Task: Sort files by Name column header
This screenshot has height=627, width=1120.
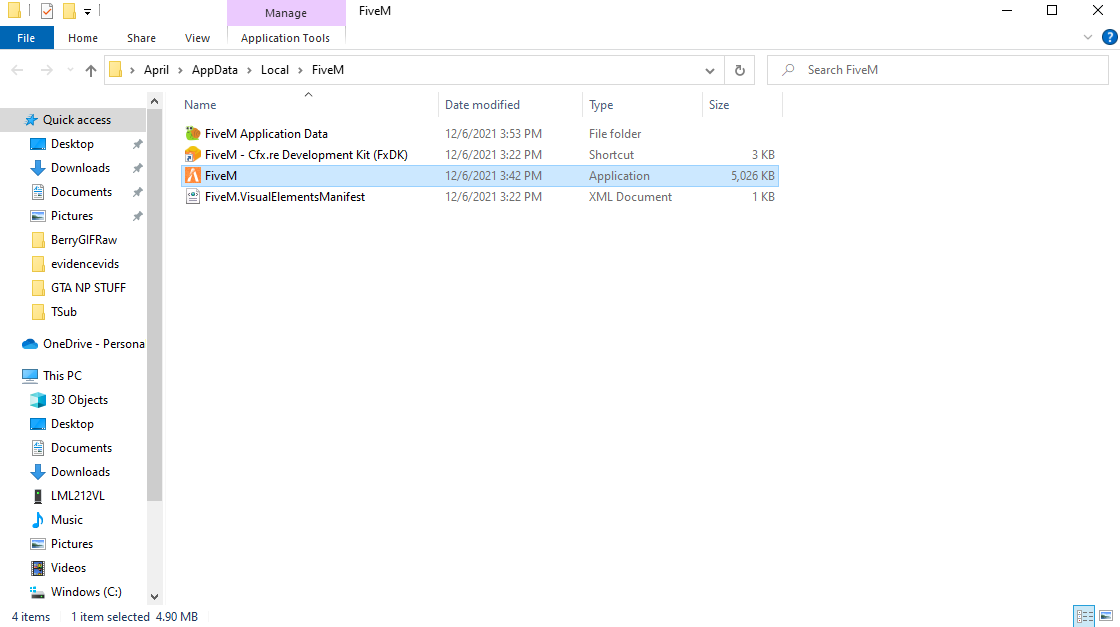Action: coord(309,105)
